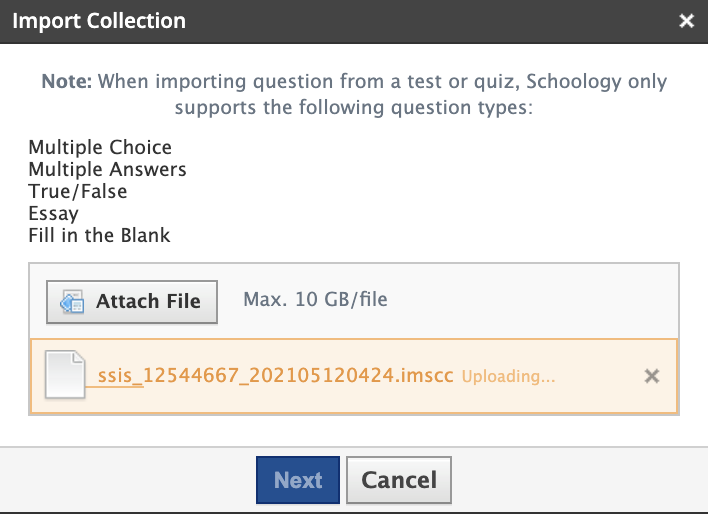
Task: Close the Import Collection dialog
Action: pyautogui.click(x=686, y=21)
